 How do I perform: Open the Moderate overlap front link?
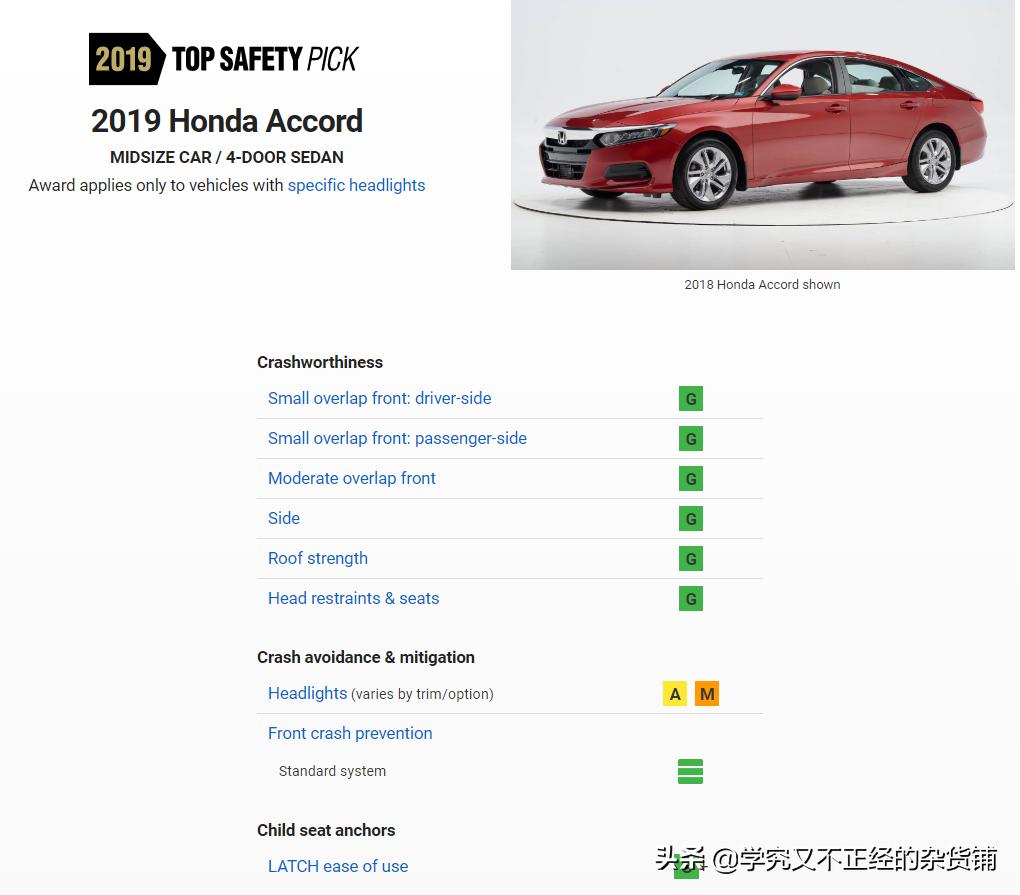[352, 478]
